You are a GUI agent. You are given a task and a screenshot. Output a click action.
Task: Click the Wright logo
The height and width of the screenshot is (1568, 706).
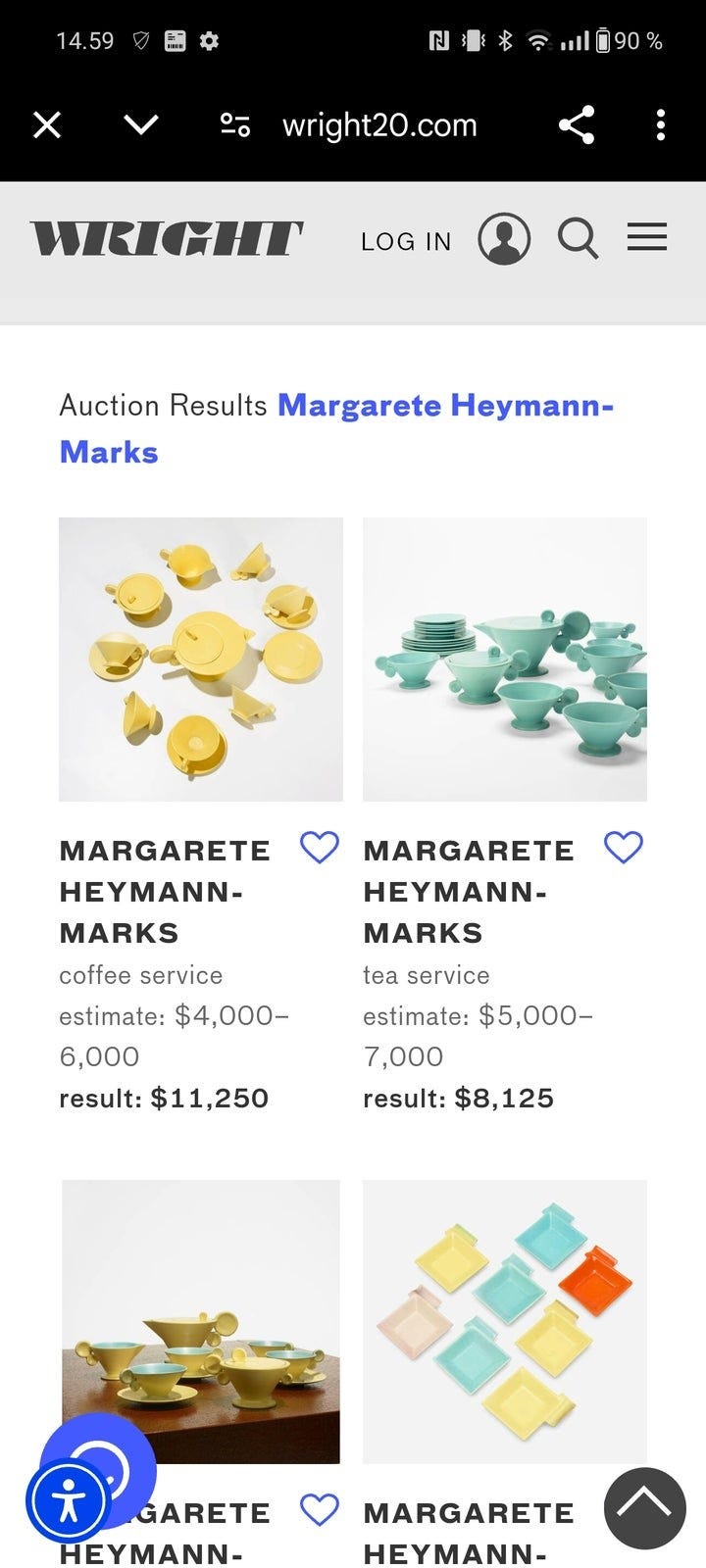pyautogui.click(x=167, y=239)
